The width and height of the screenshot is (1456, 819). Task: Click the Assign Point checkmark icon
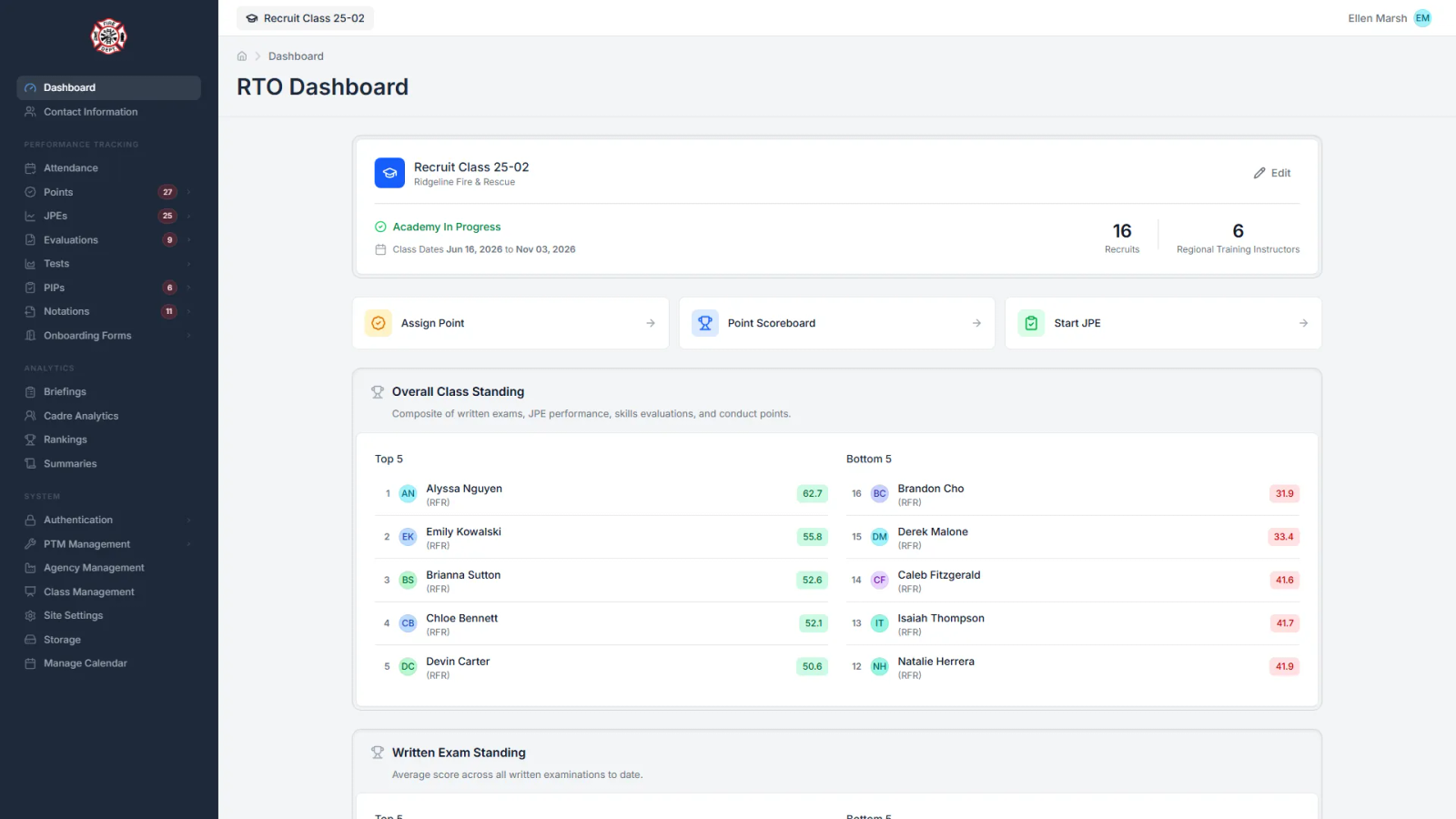pos(379,323)
